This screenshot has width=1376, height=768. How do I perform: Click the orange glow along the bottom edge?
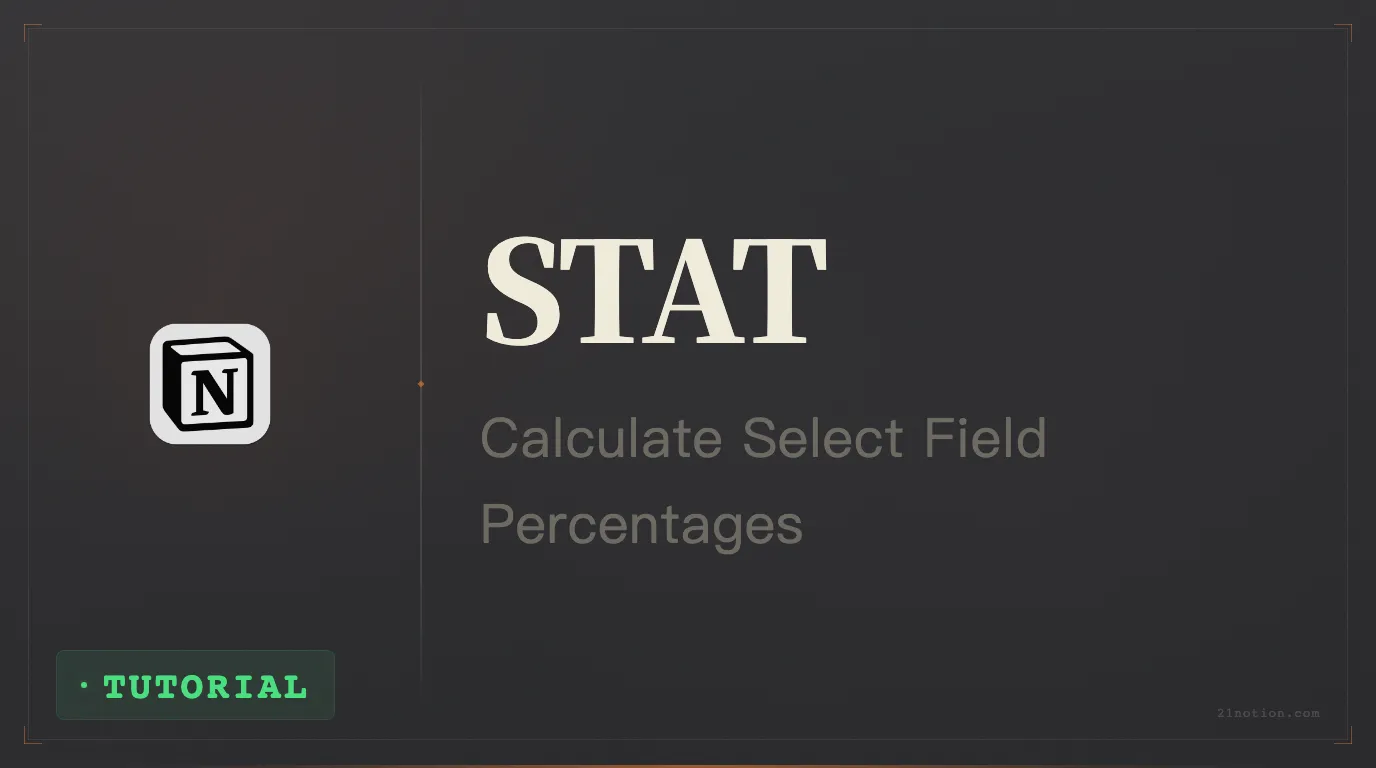(x=688, y=765)
